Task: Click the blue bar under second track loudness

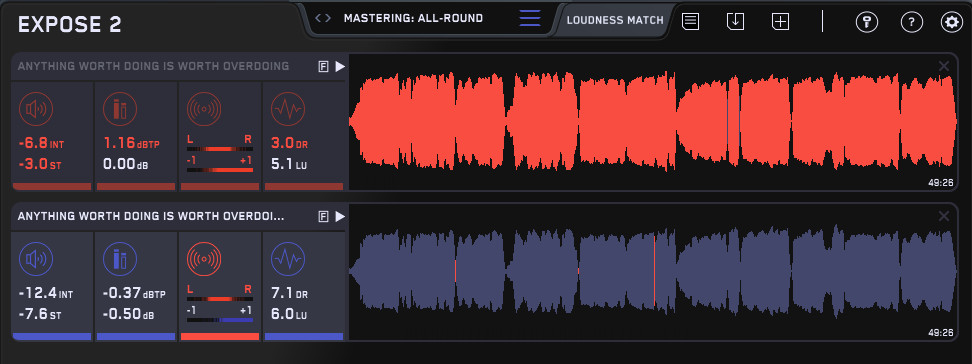Action: click(52, 337)
